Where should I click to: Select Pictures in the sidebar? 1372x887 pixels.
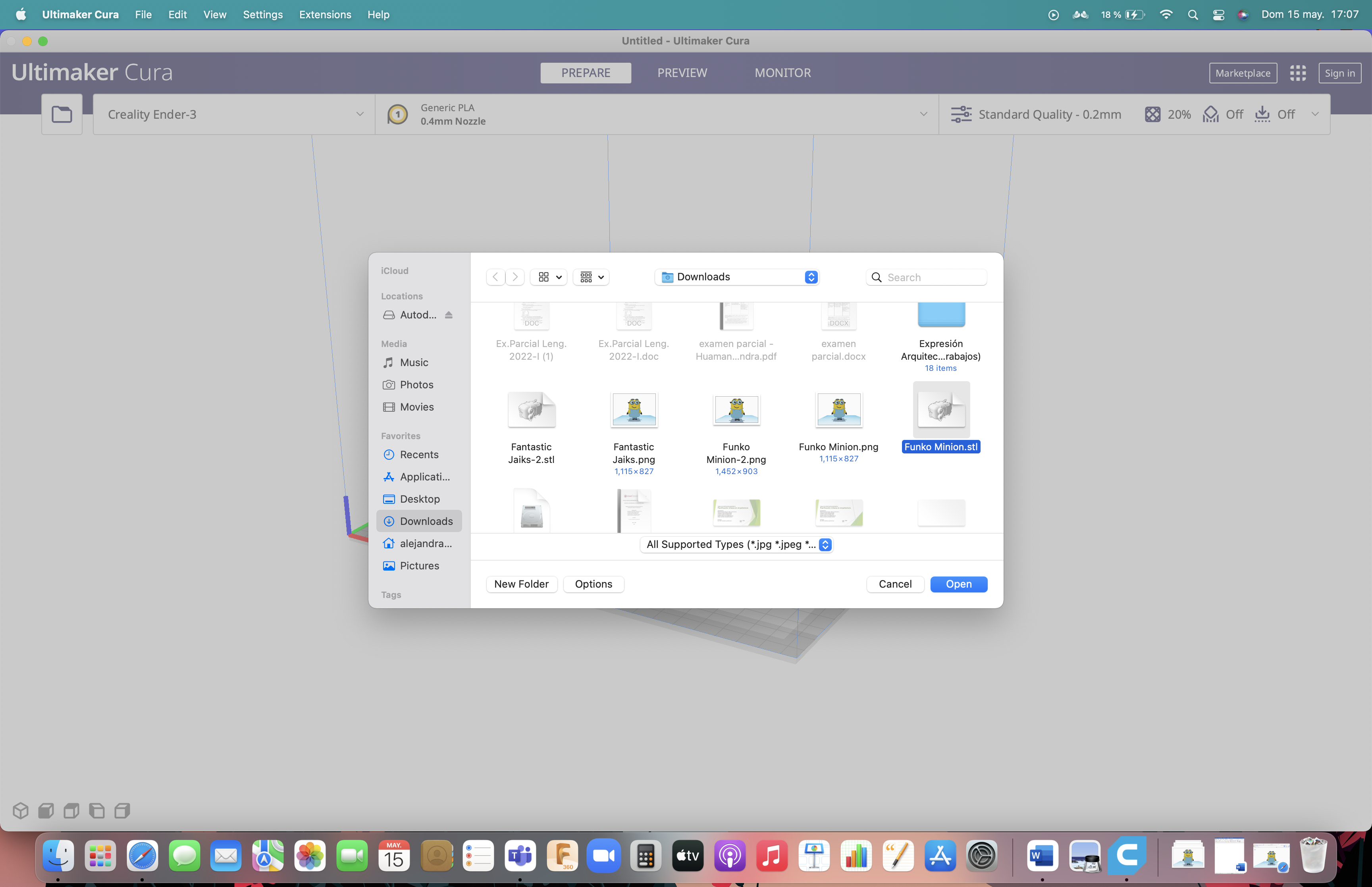(419, 566)
